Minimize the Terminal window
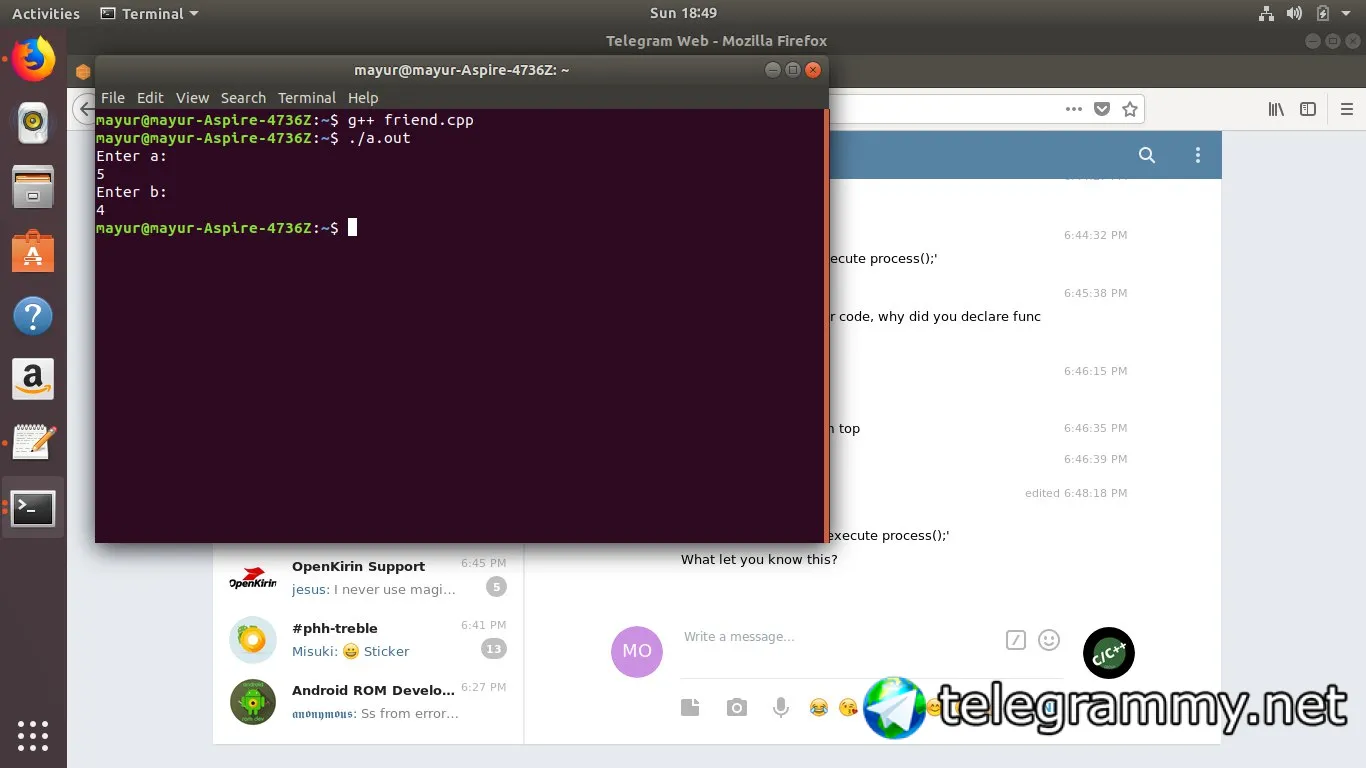 [x=772, y=70]
